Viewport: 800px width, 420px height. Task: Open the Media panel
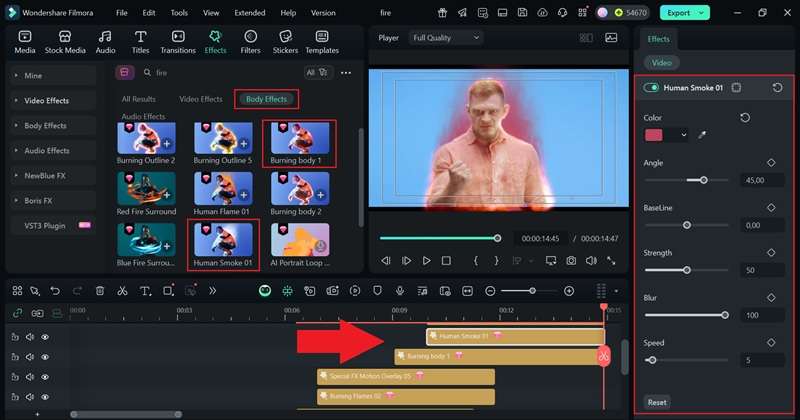tap(24, 42)
